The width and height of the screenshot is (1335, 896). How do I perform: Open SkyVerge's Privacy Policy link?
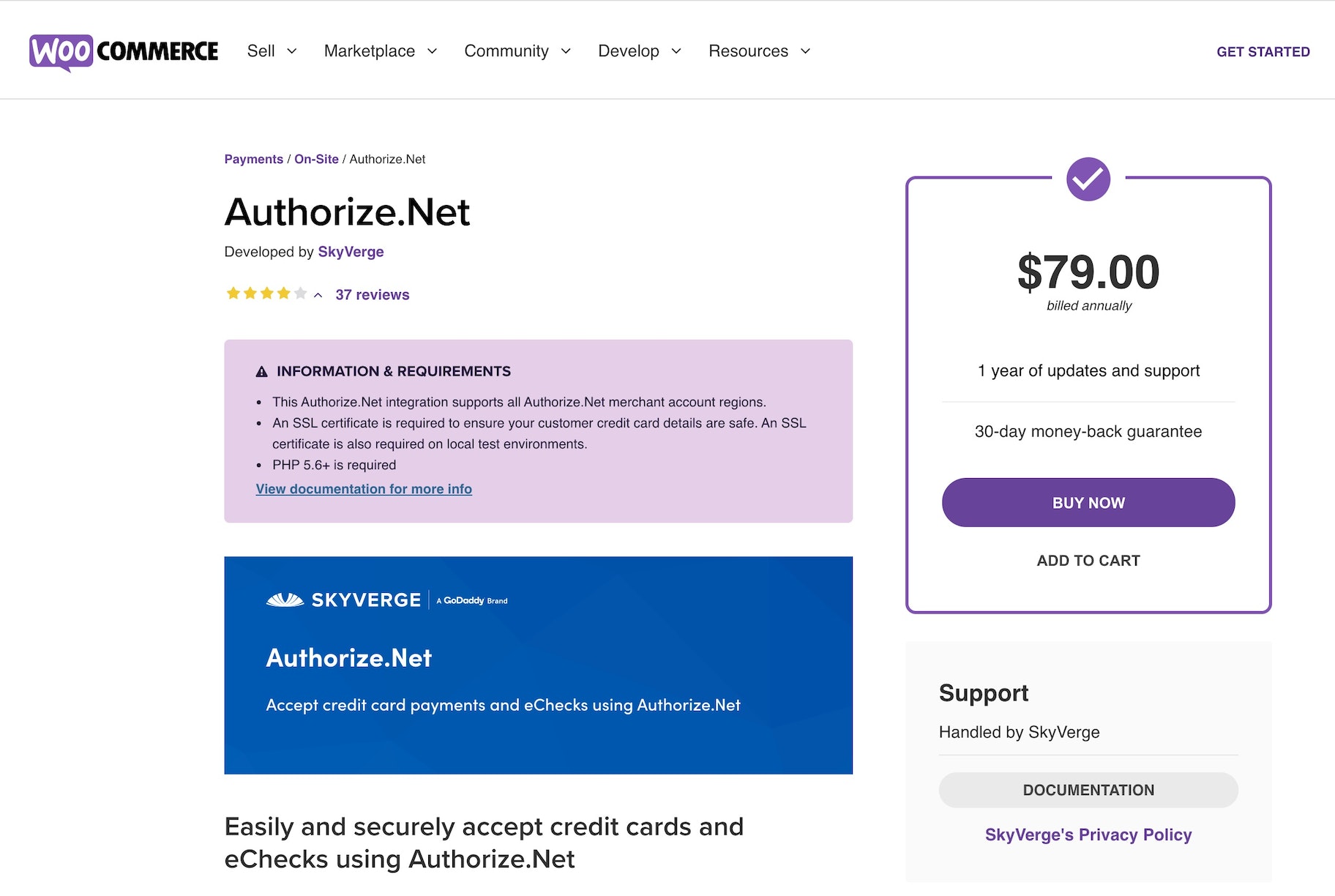pos(1088,835)
